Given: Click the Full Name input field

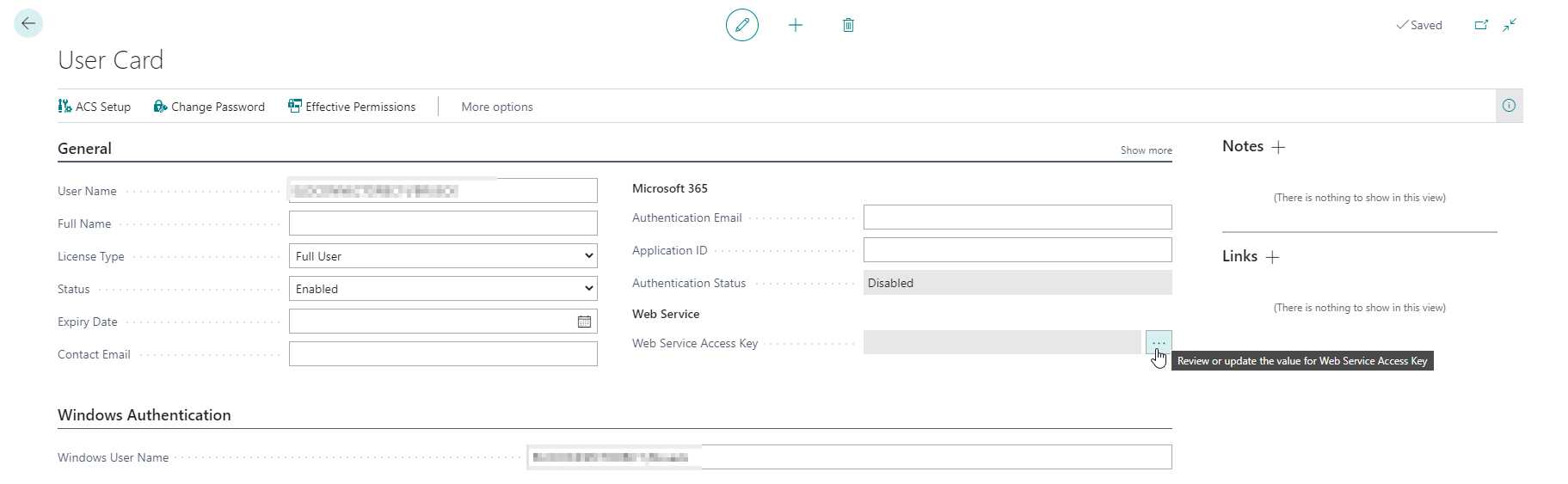Looking at the screenshot, I should [443, 224].
